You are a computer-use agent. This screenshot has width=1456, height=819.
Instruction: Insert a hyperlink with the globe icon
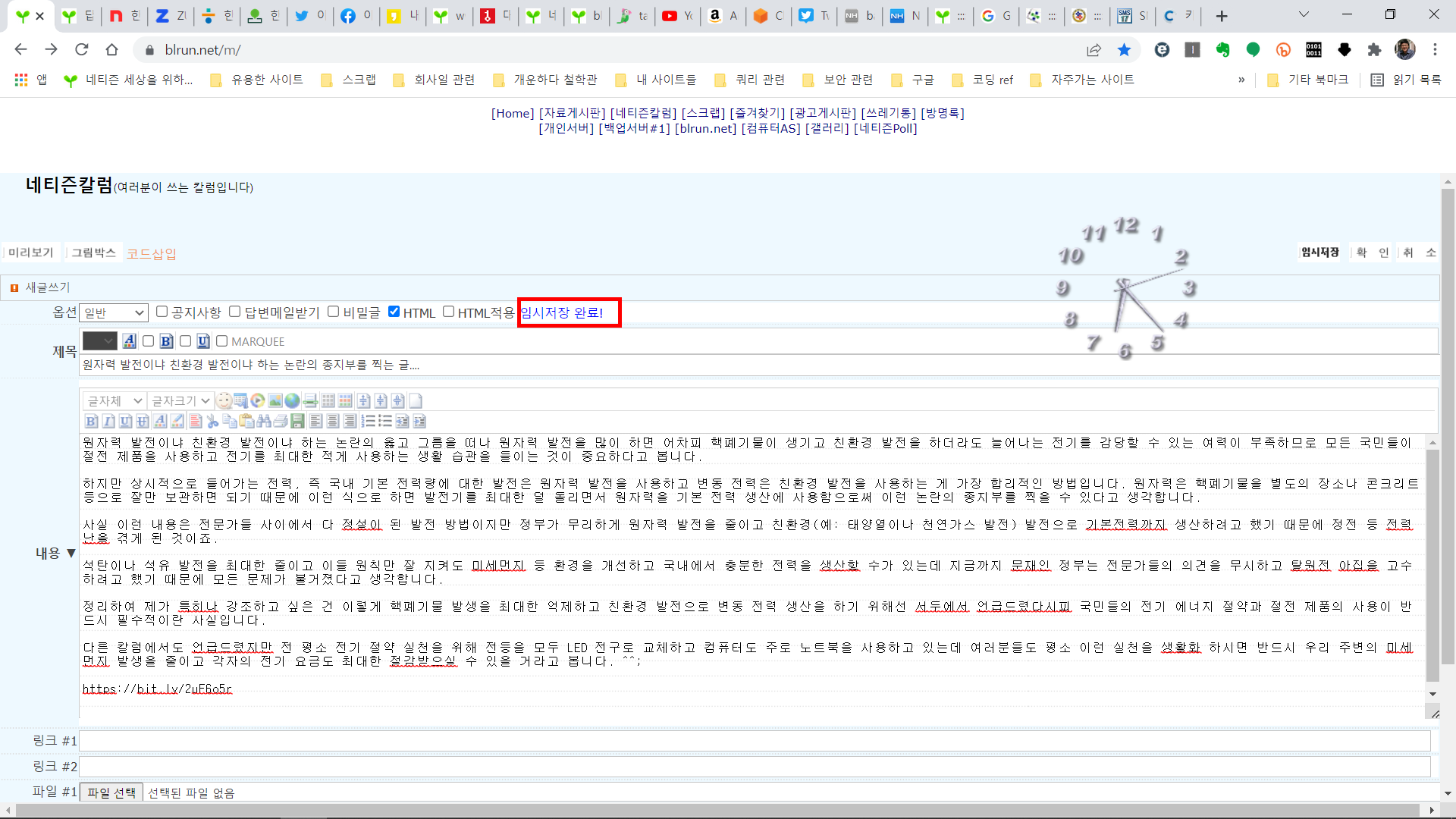(x=292, y=400)
